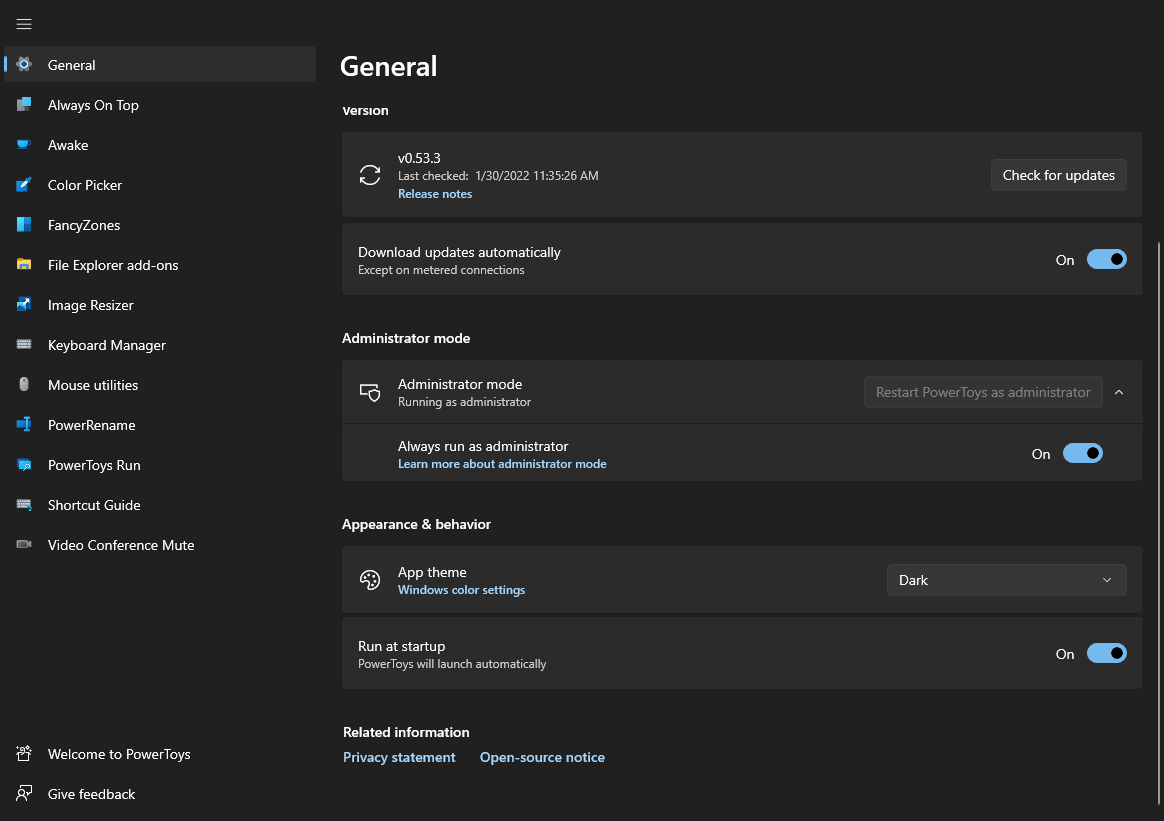Open the App theme dropdown
Viewport: 1164px width, 821px height.
1006,580
